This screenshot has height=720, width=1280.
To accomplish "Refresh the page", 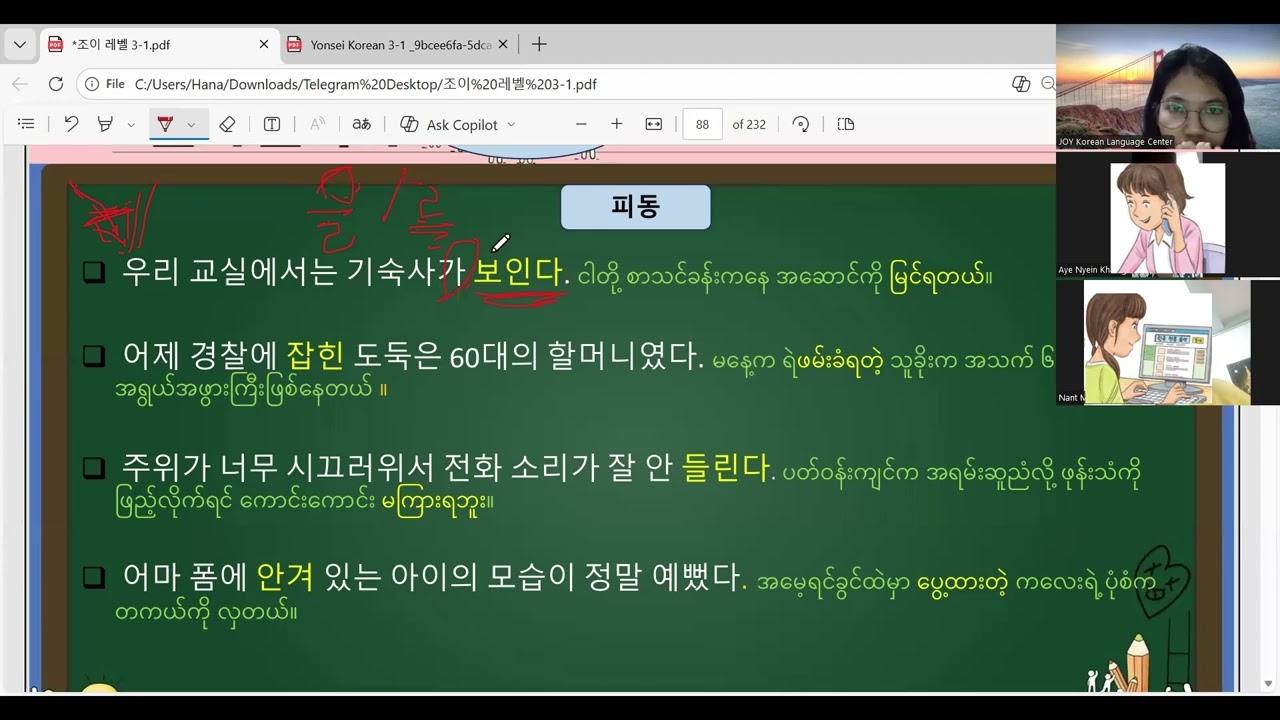I will pyautogui.click(x=56, y=84).
